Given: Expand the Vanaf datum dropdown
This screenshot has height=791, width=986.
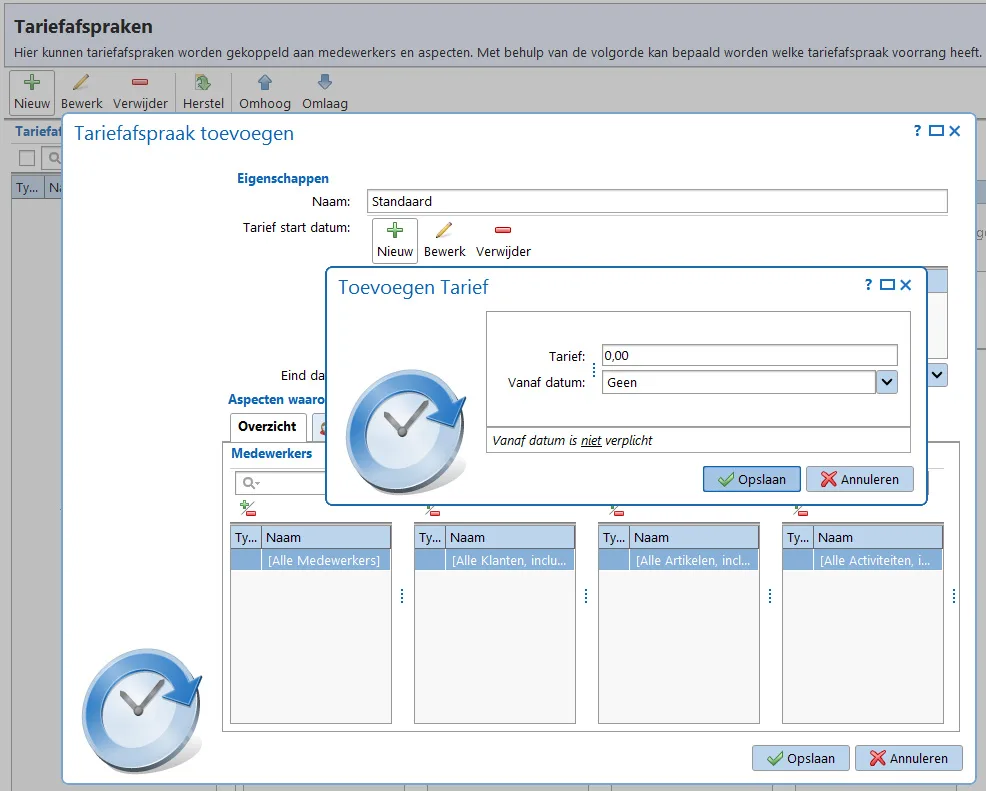Looking at the screenshot, I should pyautogui.click(x=887, y=382).
